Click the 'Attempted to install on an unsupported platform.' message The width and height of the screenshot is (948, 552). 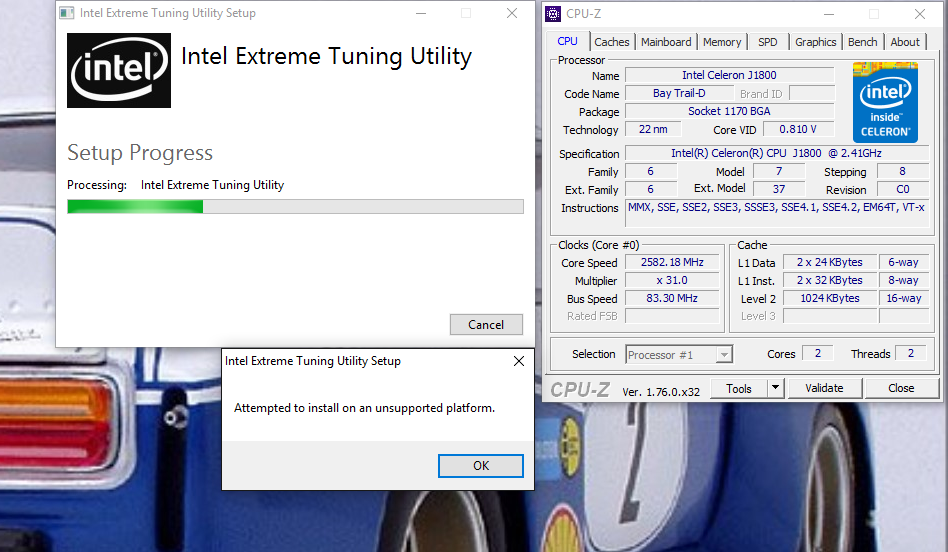coord(365,408)
